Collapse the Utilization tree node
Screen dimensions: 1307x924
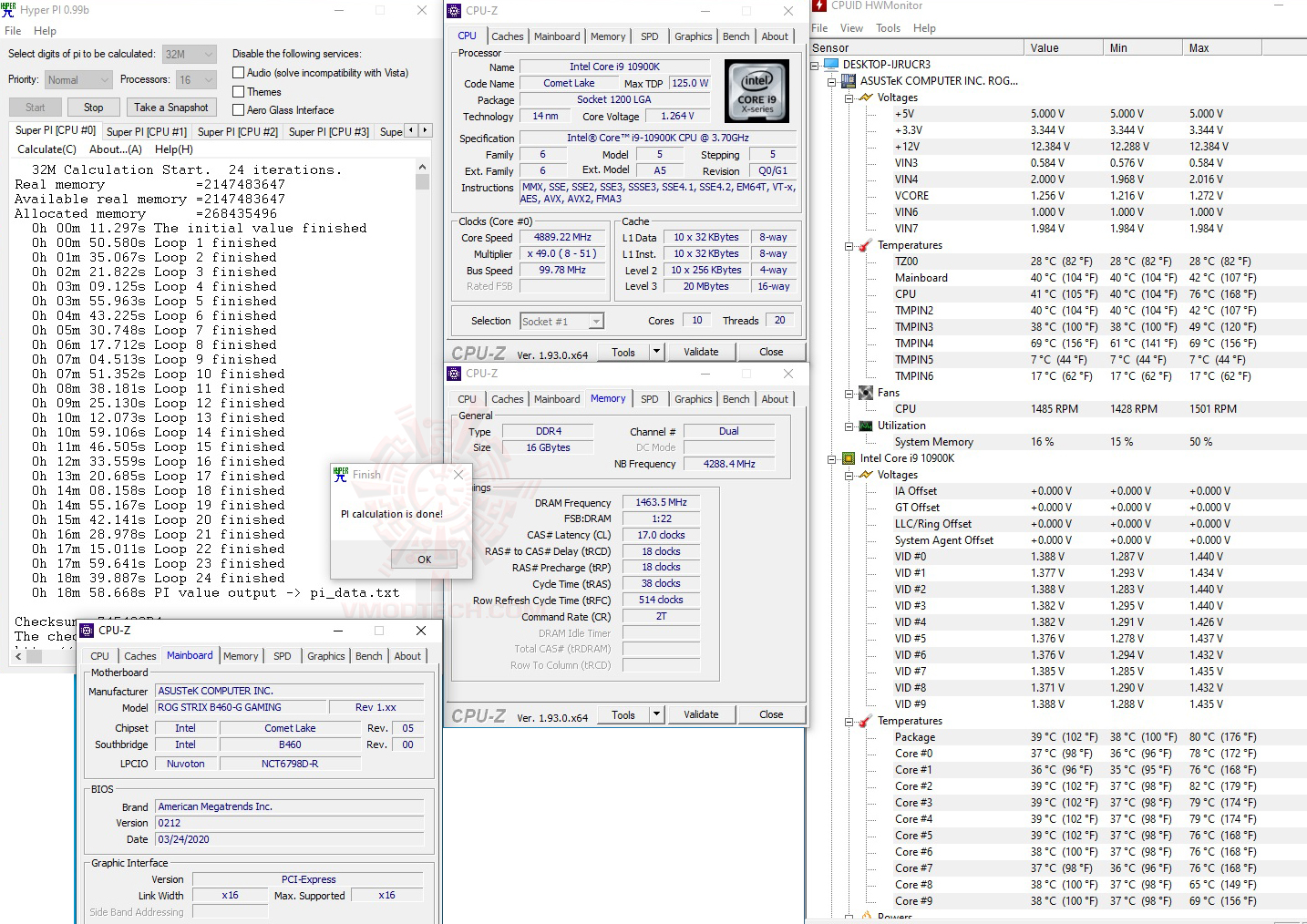(x=849, y=426)
